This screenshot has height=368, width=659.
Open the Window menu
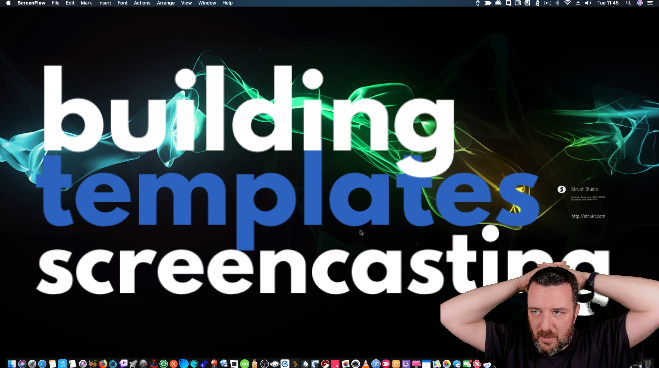coord(207,3)
